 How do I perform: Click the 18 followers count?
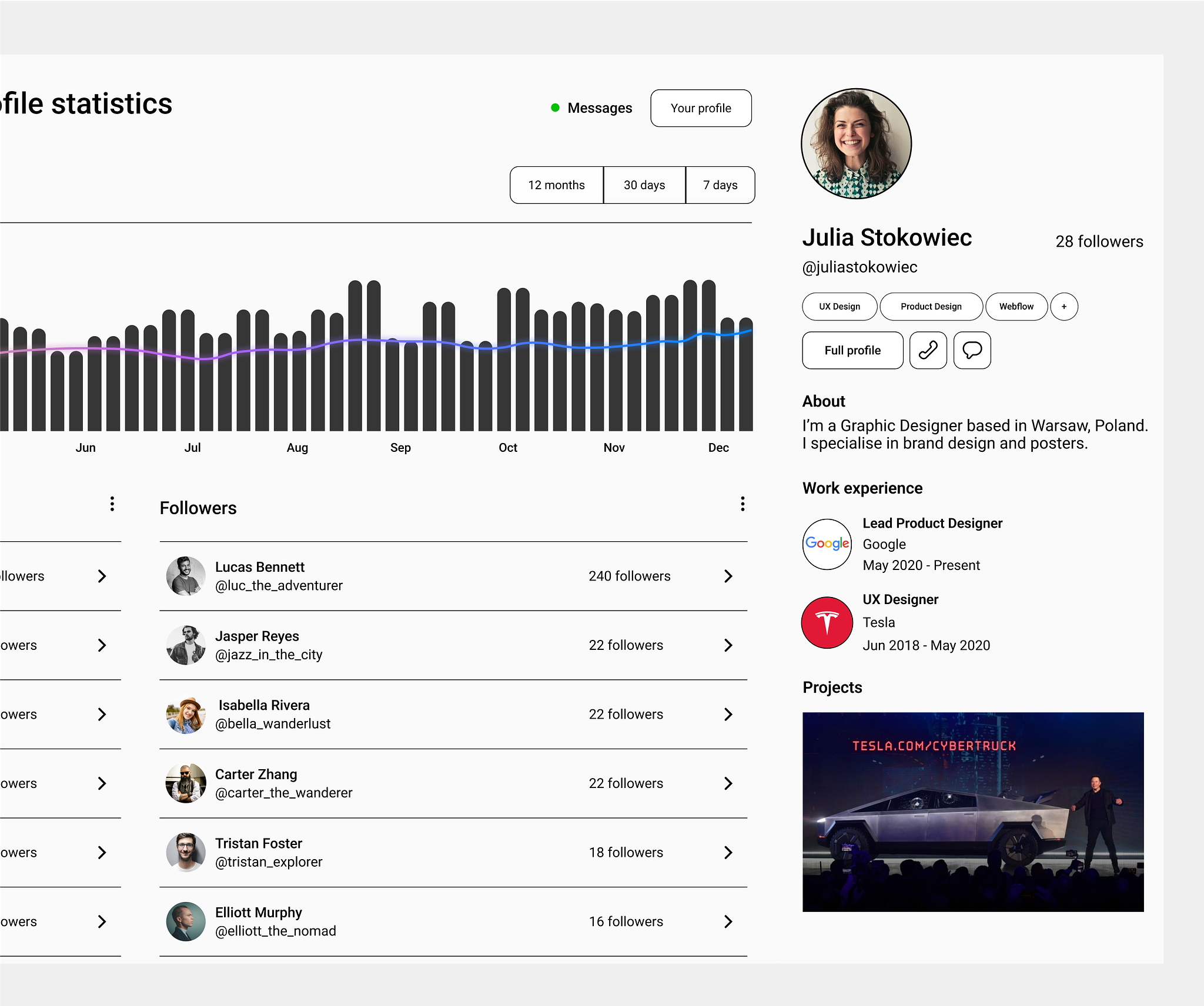pos(626,853)
